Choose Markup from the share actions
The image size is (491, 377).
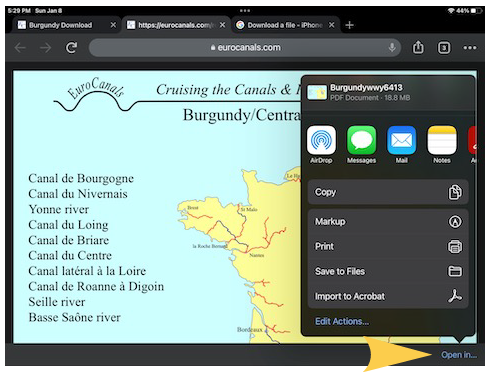[x=388, y=222]
